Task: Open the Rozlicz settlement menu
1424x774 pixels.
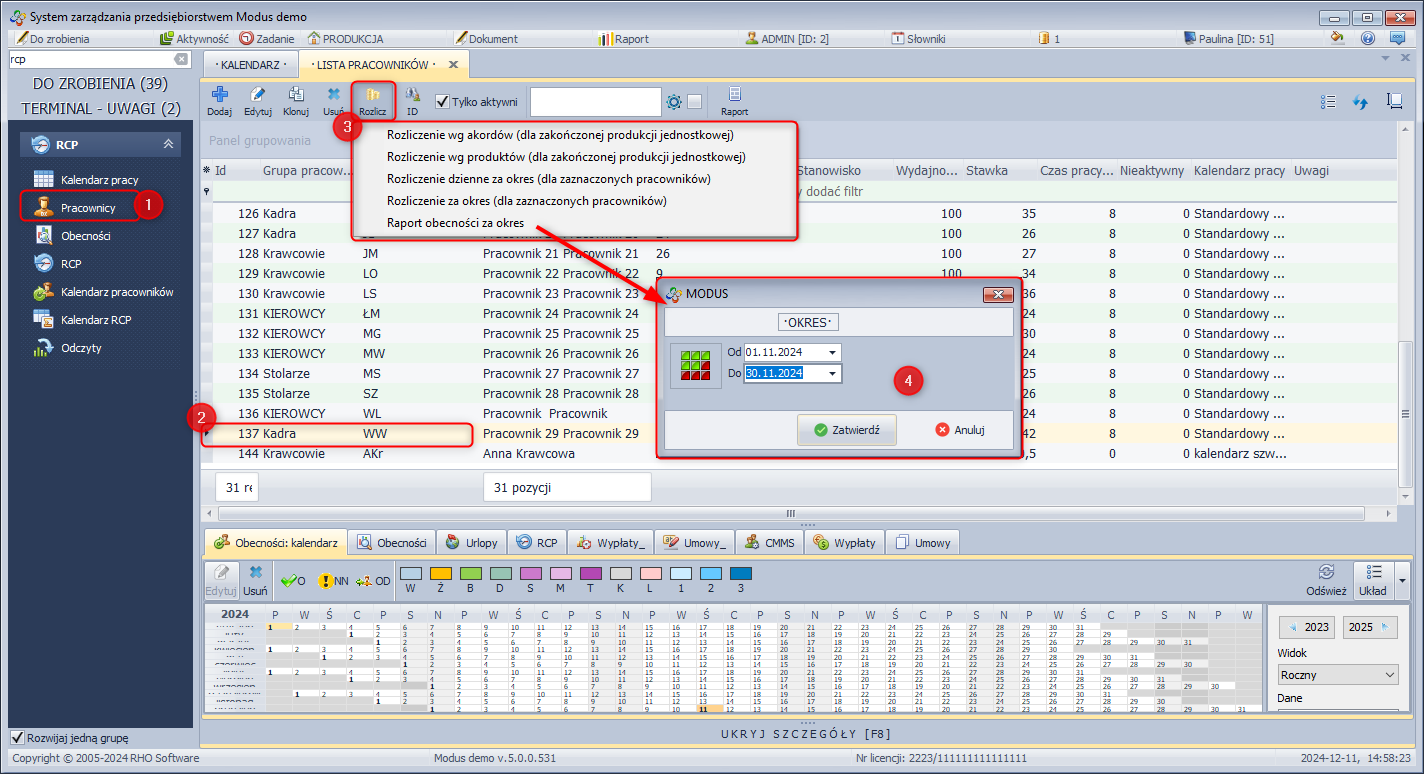Action: [373, 99]
